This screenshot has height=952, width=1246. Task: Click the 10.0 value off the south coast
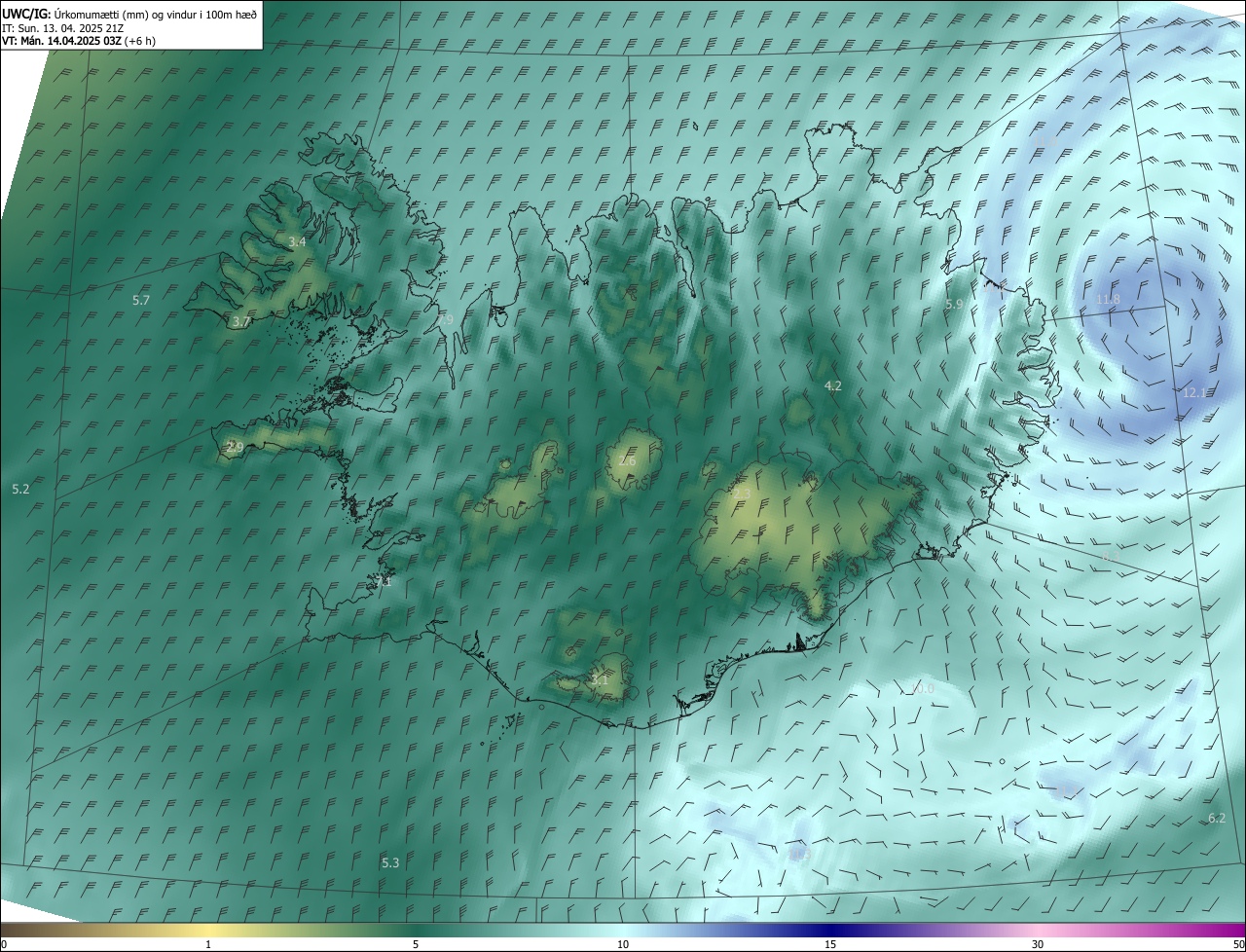tap(923, 688)
